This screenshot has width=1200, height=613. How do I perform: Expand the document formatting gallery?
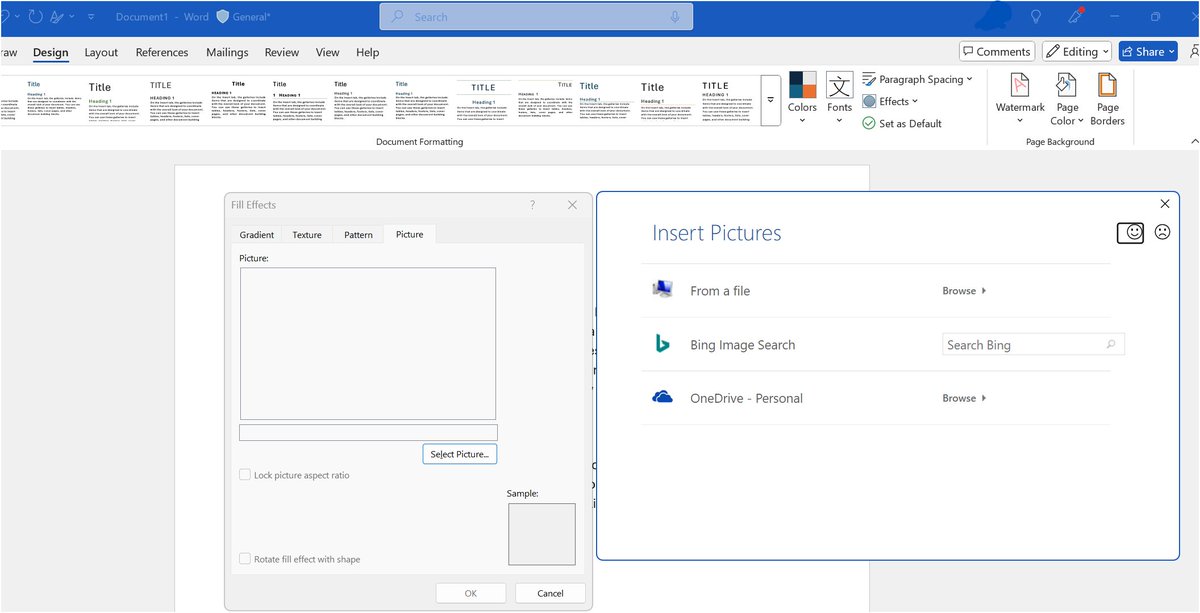click(x=770, y=99)
